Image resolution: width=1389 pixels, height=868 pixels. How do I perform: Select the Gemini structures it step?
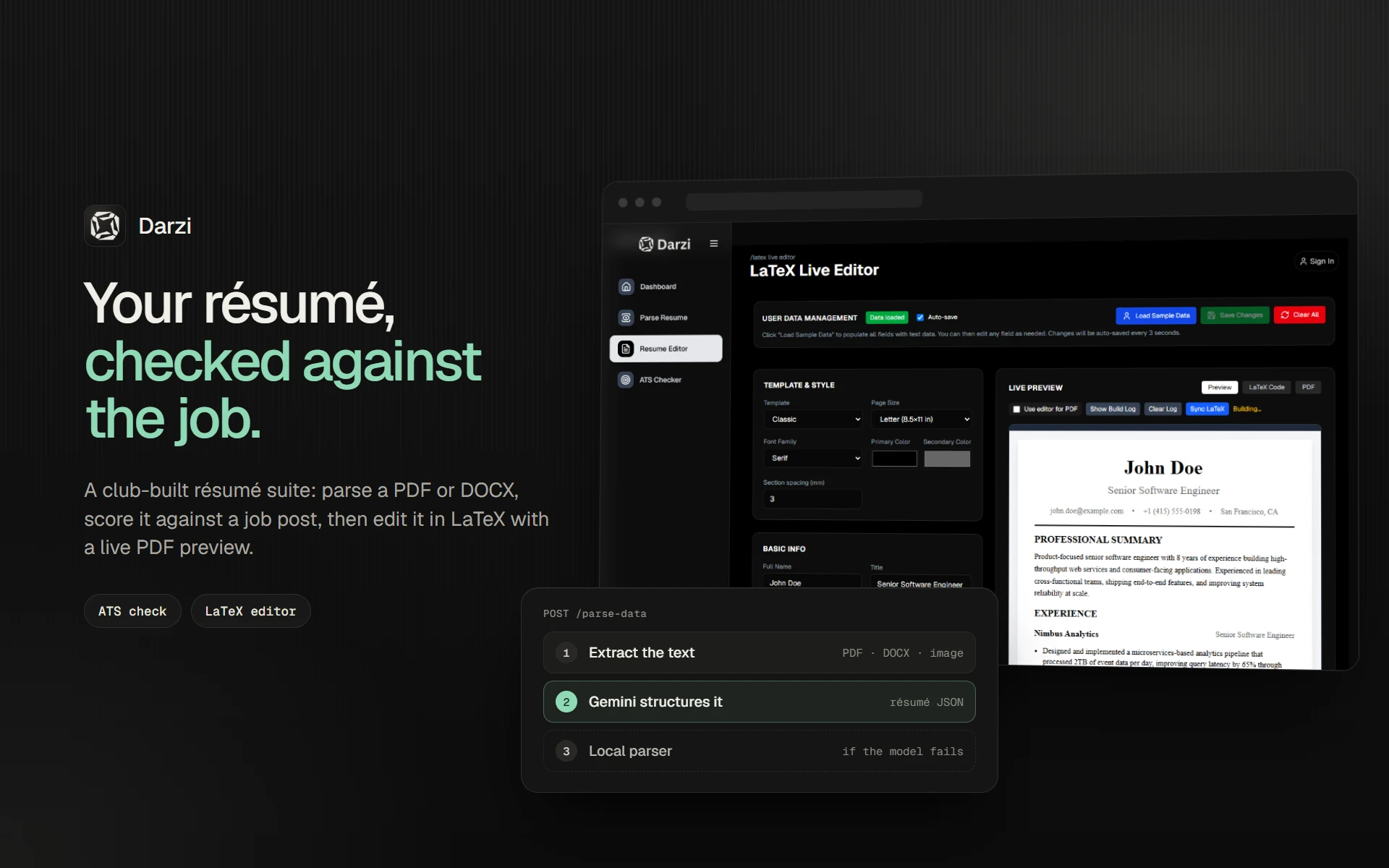tap(759, 702)
